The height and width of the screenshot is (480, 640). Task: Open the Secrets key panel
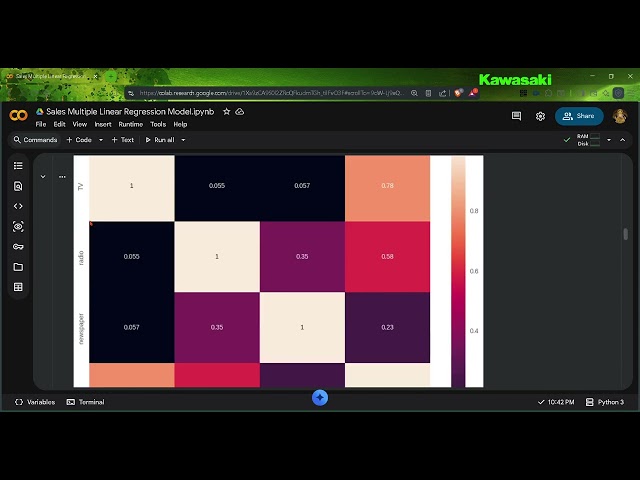(x=18, y=247)
